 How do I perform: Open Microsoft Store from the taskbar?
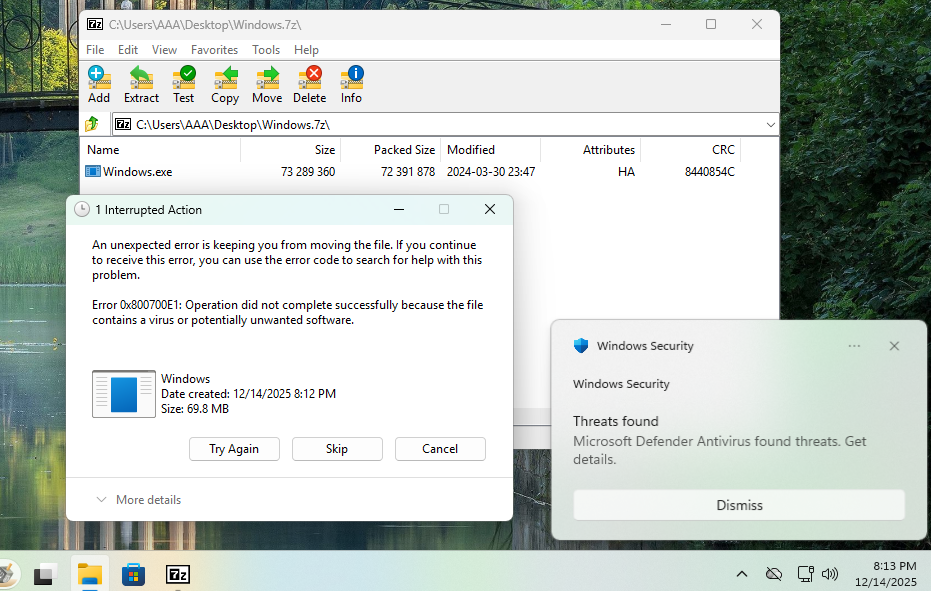tap(134, 574)
